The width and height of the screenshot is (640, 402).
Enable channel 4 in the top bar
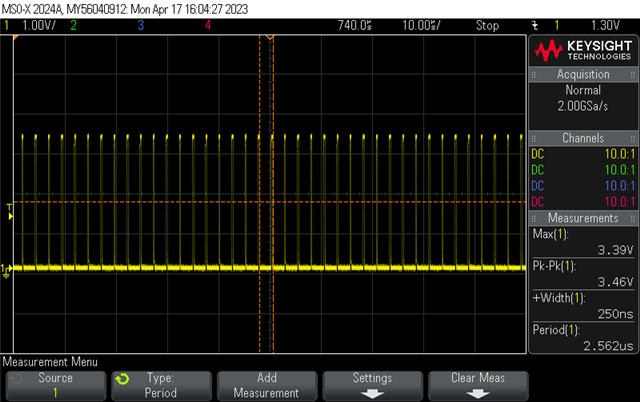pos(207,24)
